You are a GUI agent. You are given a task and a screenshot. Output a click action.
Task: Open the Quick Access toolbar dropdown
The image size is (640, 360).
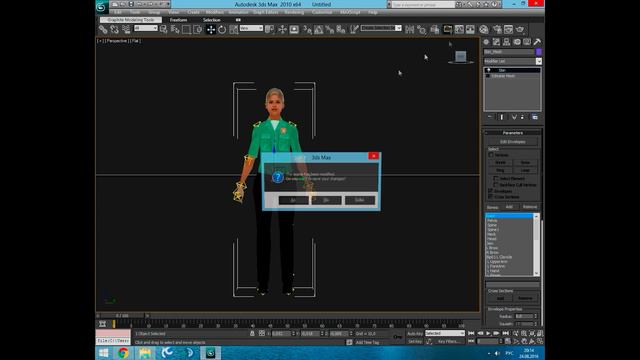tap(168, 4)
